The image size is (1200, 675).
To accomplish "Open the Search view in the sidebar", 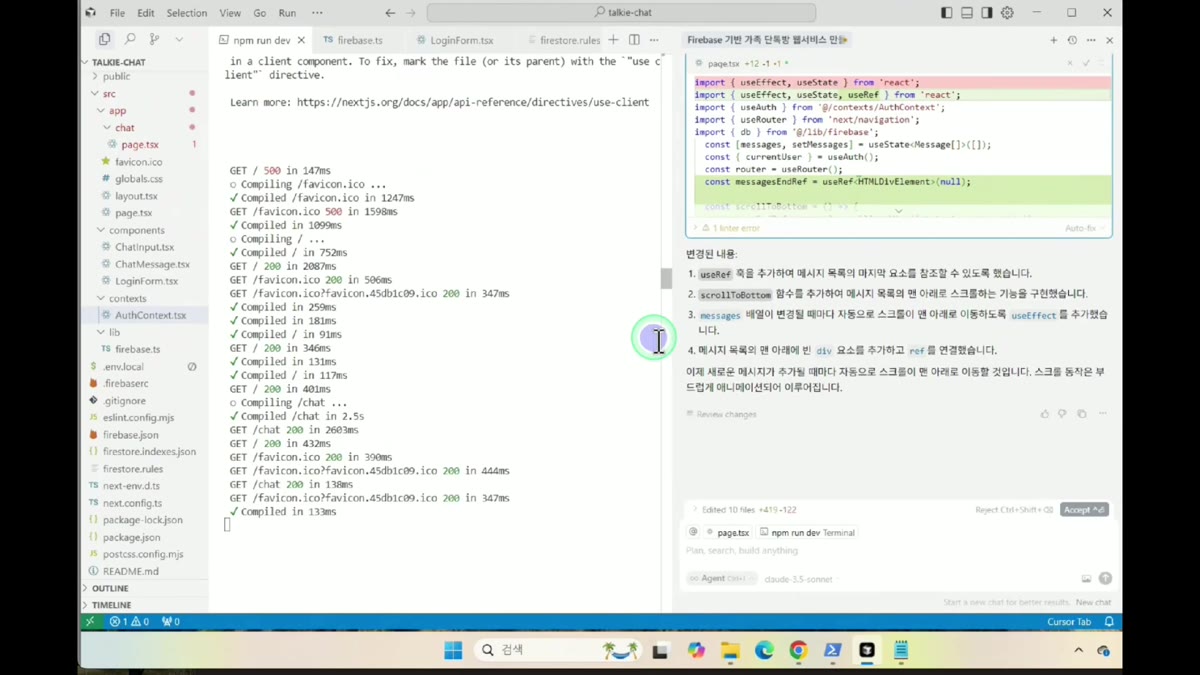I will point(129,39).
